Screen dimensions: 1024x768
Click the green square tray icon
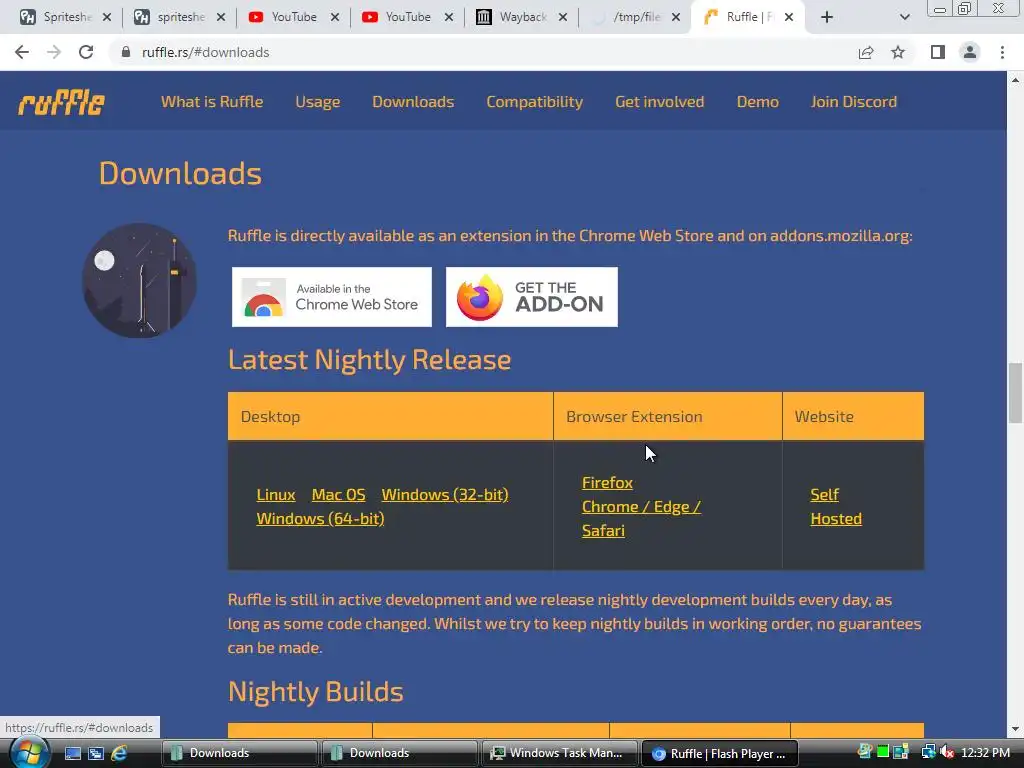pyautogui.click(x=883, y=752)
